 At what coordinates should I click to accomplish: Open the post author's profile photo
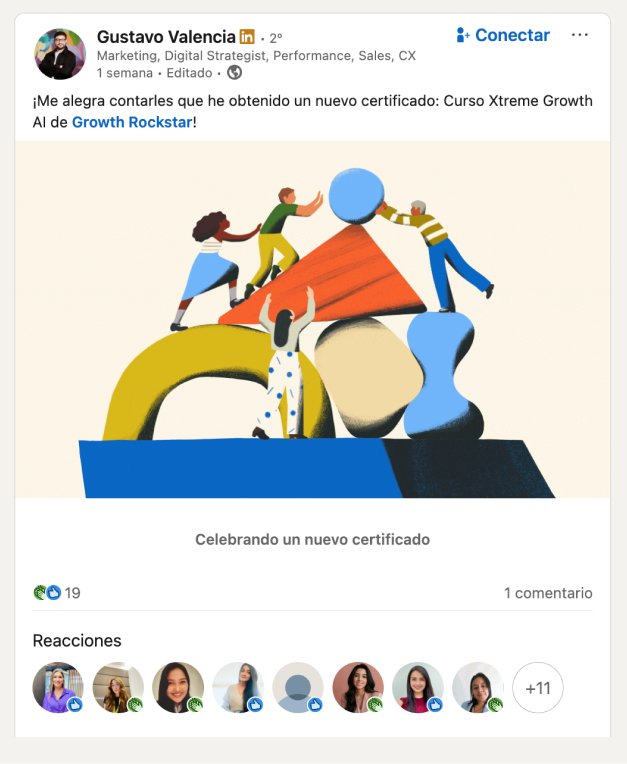[x=60, y=54]
